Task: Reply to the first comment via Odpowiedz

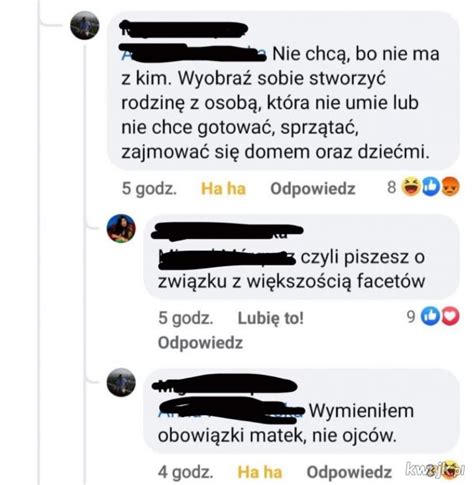Action: click(313, 189)
